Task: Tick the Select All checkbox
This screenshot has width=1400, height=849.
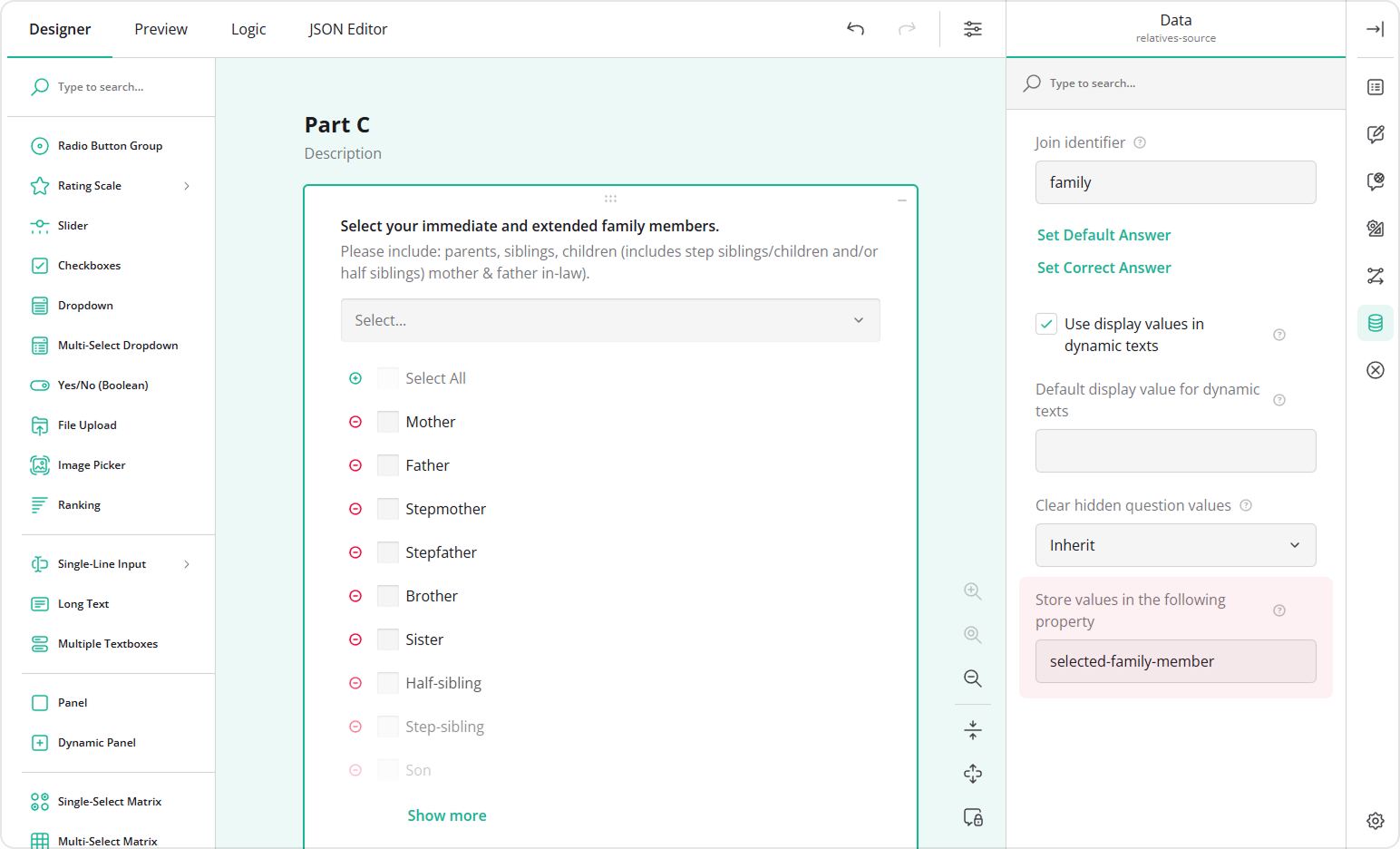Action: click(388, 378)
